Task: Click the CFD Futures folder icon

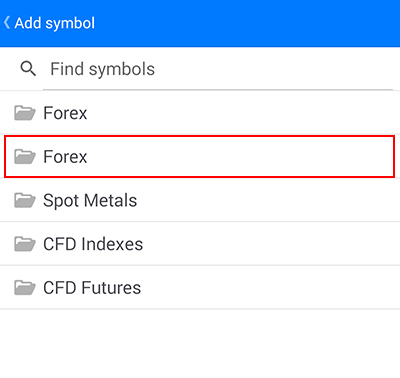Action: [25, 288]
